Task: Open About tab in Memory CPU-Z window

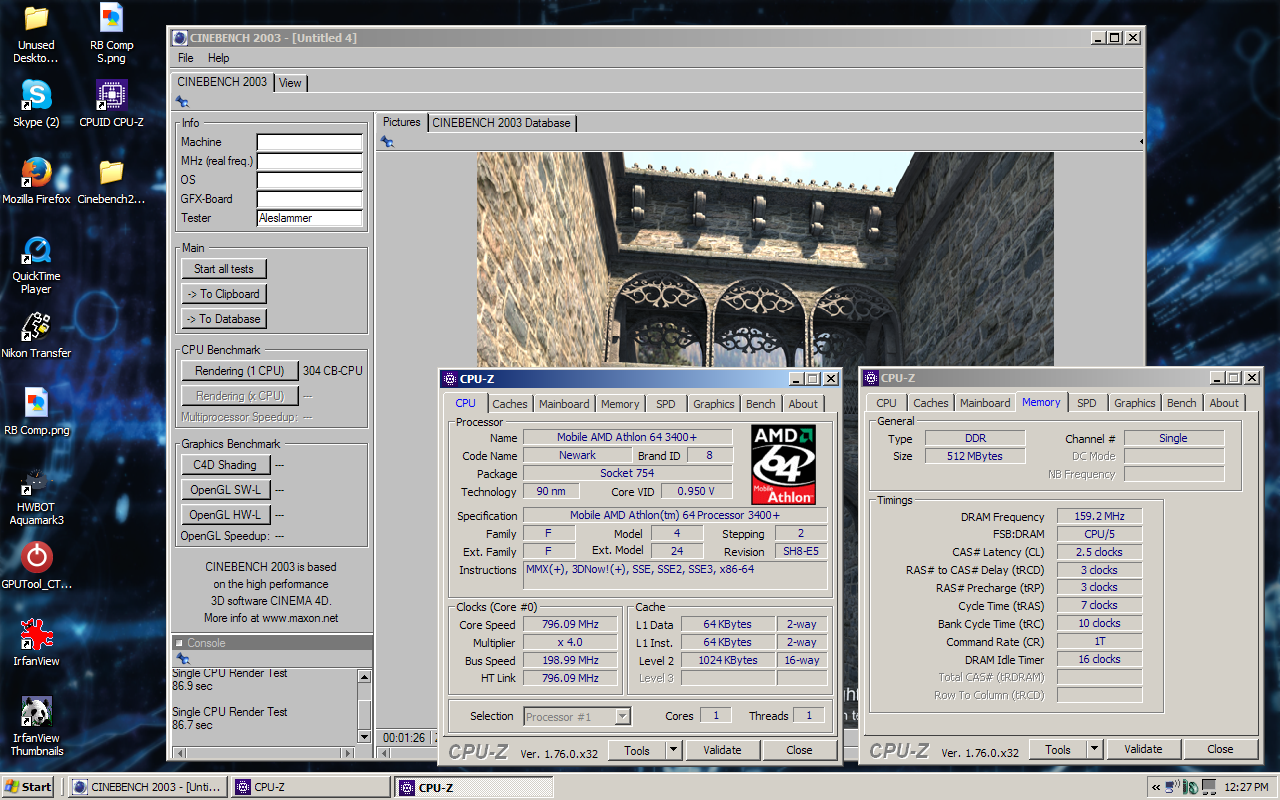Action: [1224, 403]
